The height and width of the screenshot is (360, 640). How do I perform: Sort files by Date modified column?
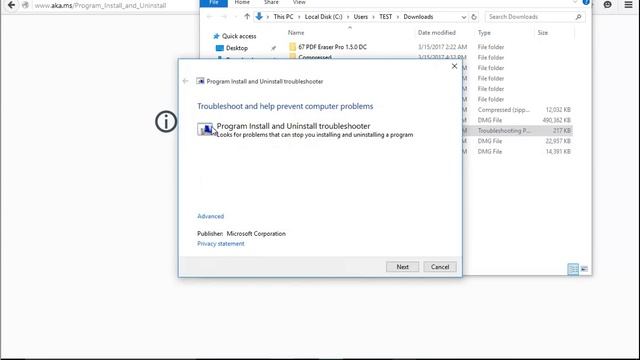437,33
